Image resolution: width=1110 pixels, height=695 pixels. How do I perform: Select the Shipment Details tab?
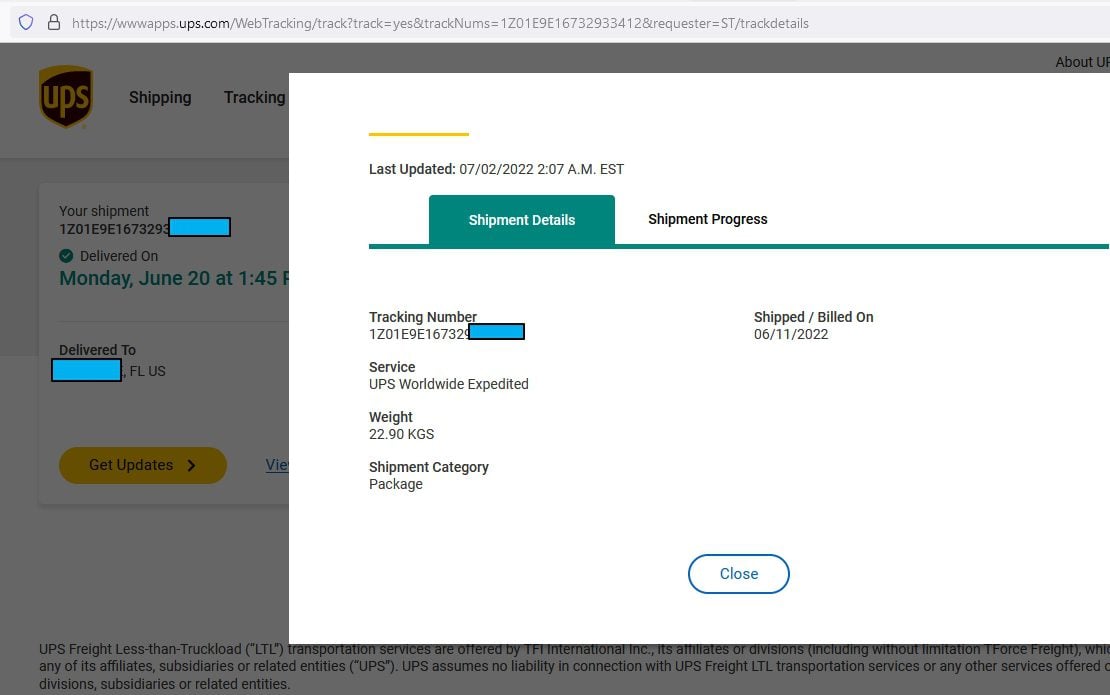pos(522,220)
